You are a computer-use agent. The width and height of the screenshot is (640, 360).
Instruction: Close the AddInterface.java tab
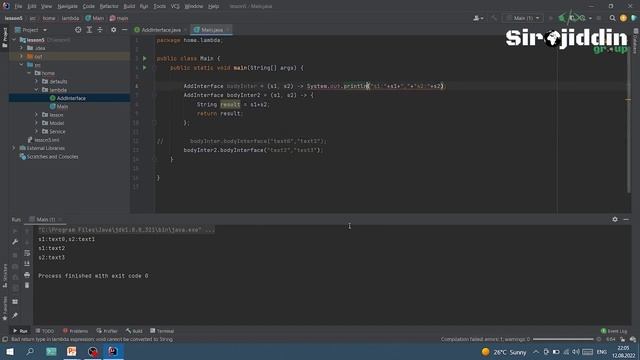click(186, 30)
